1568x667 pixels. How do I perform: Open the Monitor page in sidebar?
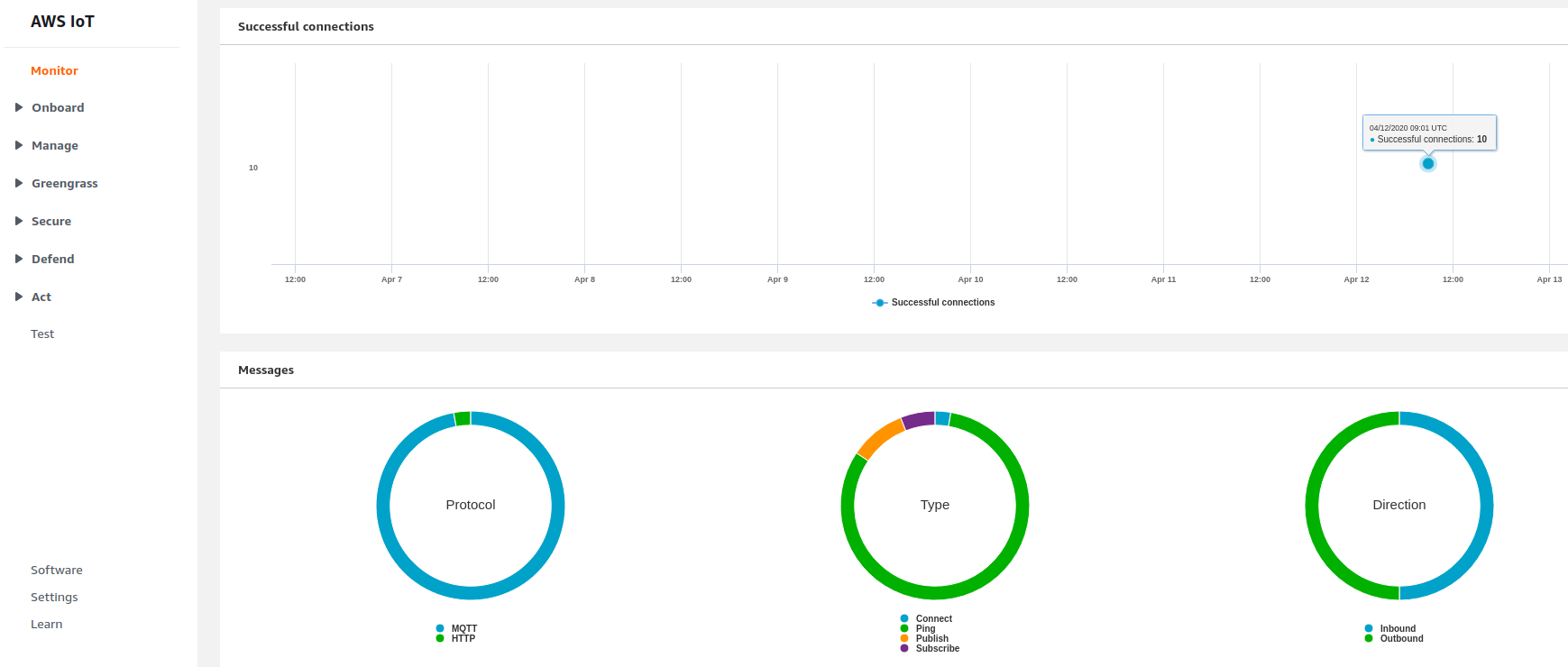[x=54, y=70]
